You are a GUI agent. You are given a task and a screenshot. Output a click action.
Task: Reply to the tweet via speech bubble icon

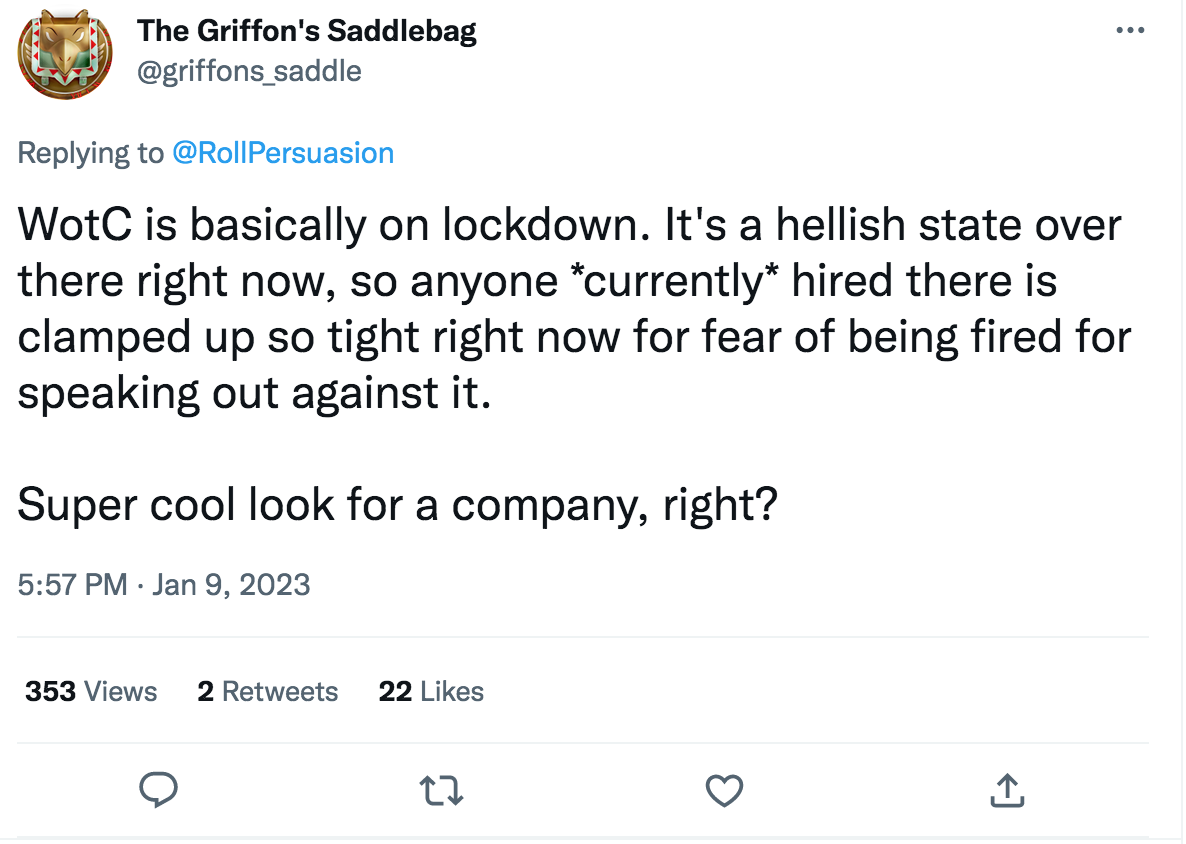(x=158, y=790)
